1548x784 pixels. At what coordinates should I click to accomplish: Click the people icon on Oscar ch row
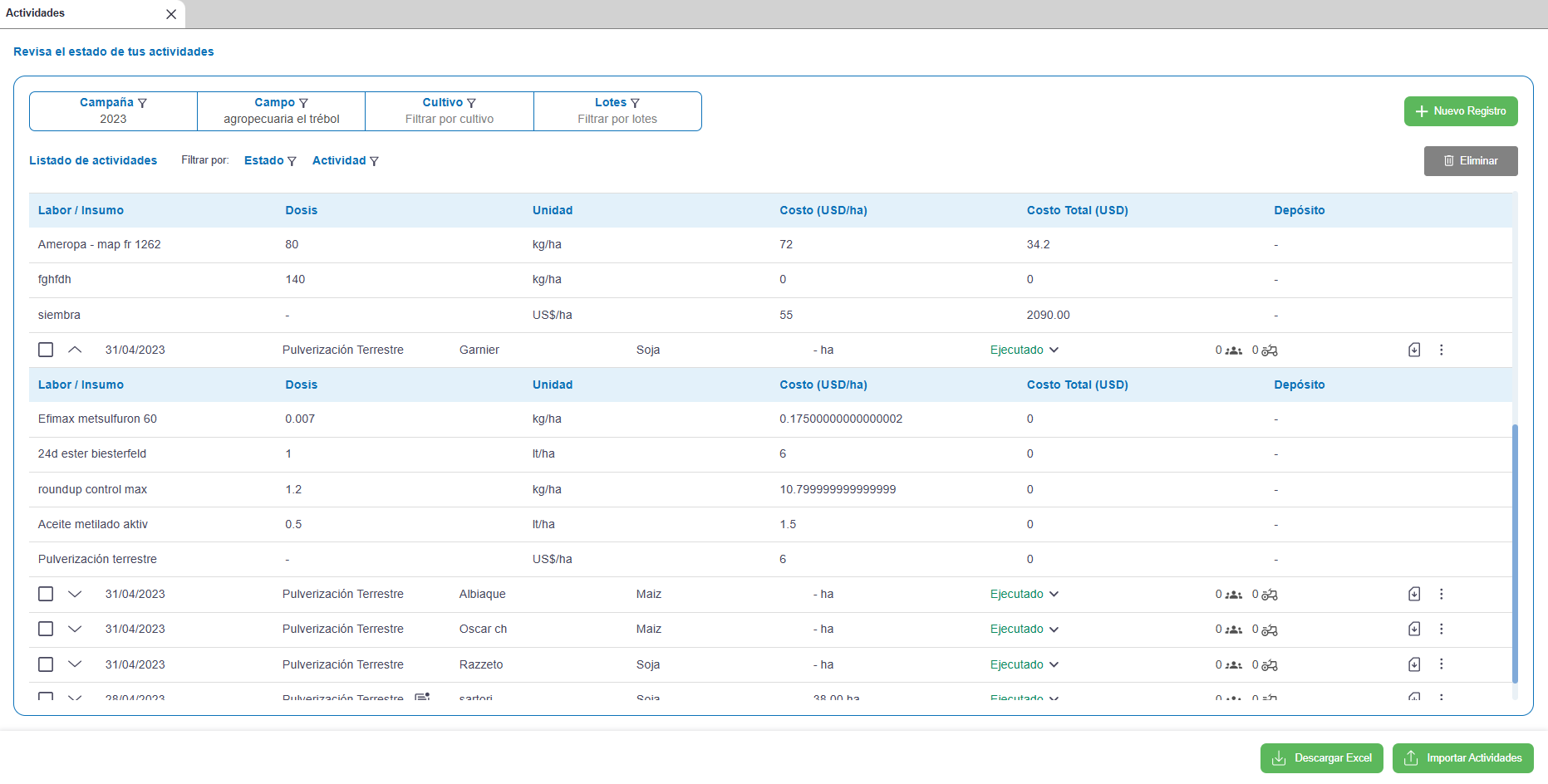pos(1234,630)
